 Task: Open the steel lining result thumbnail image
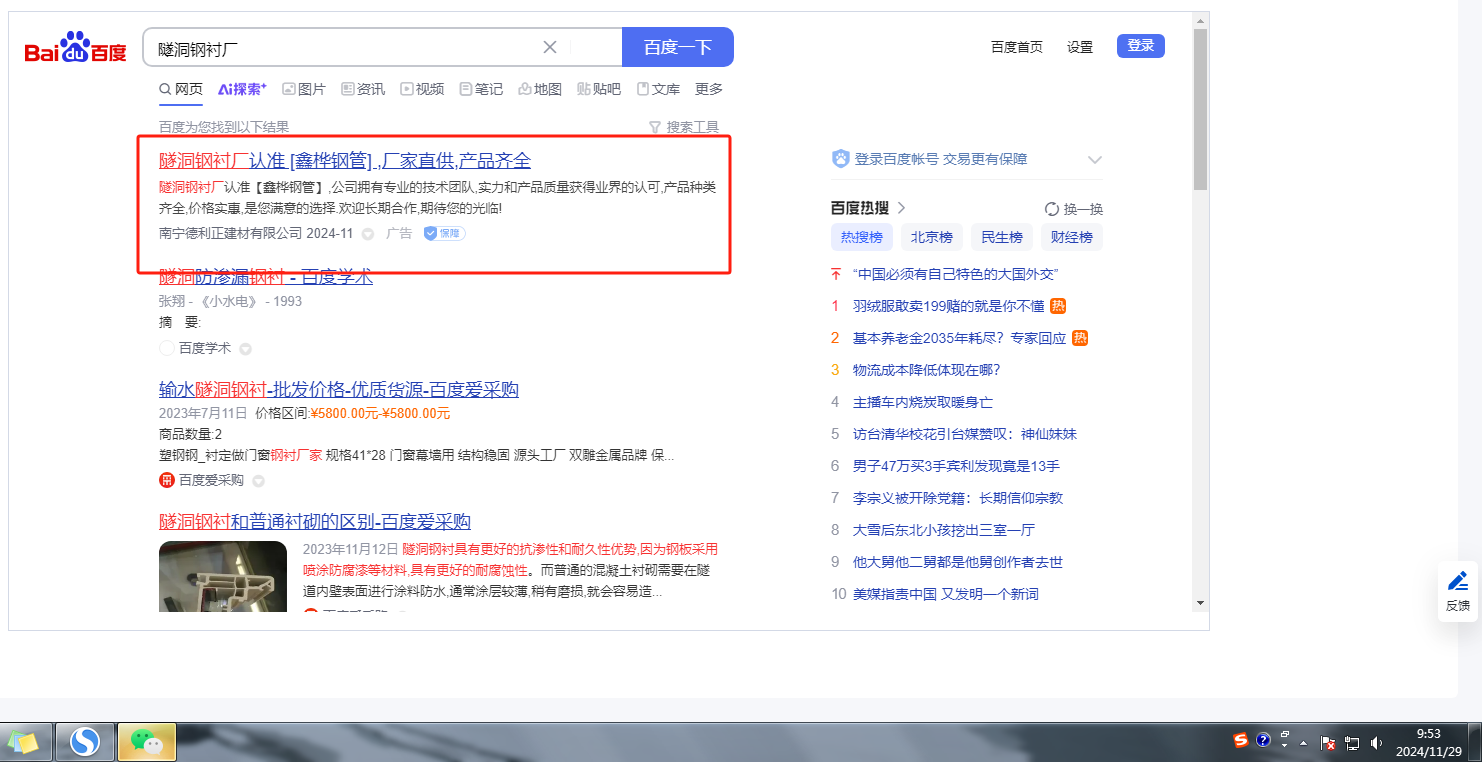tap(223, 576)
